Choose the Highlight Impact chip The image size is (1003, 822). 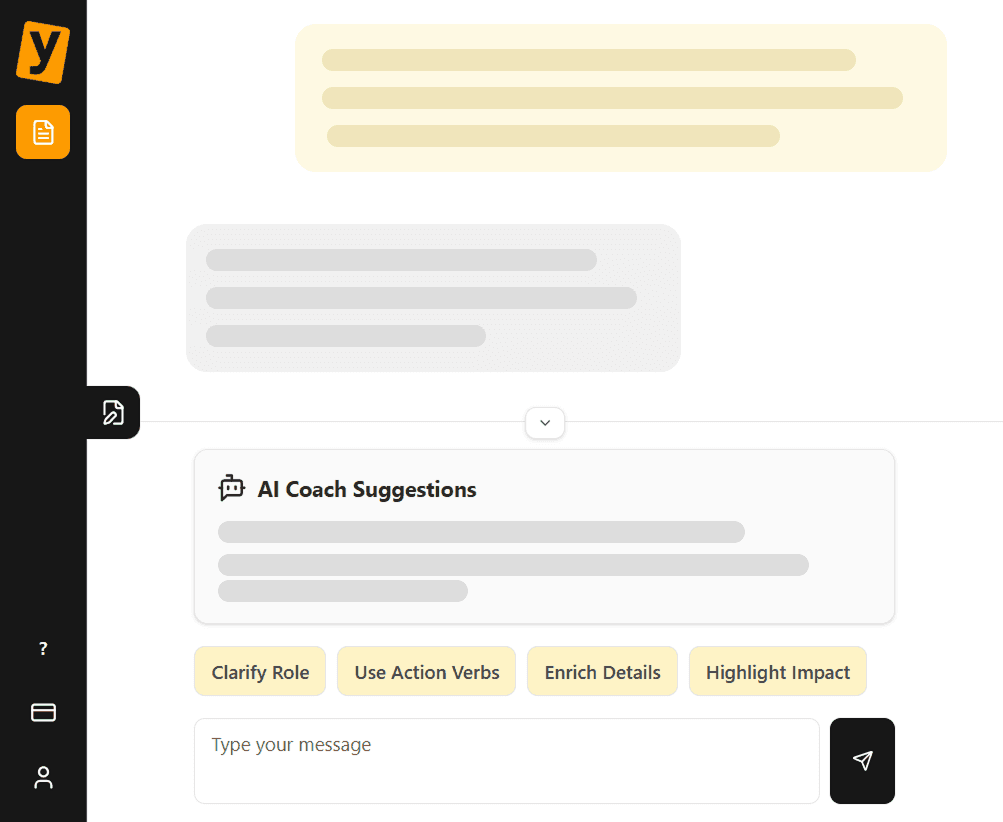pyautogui.click(x=778, y=672)
